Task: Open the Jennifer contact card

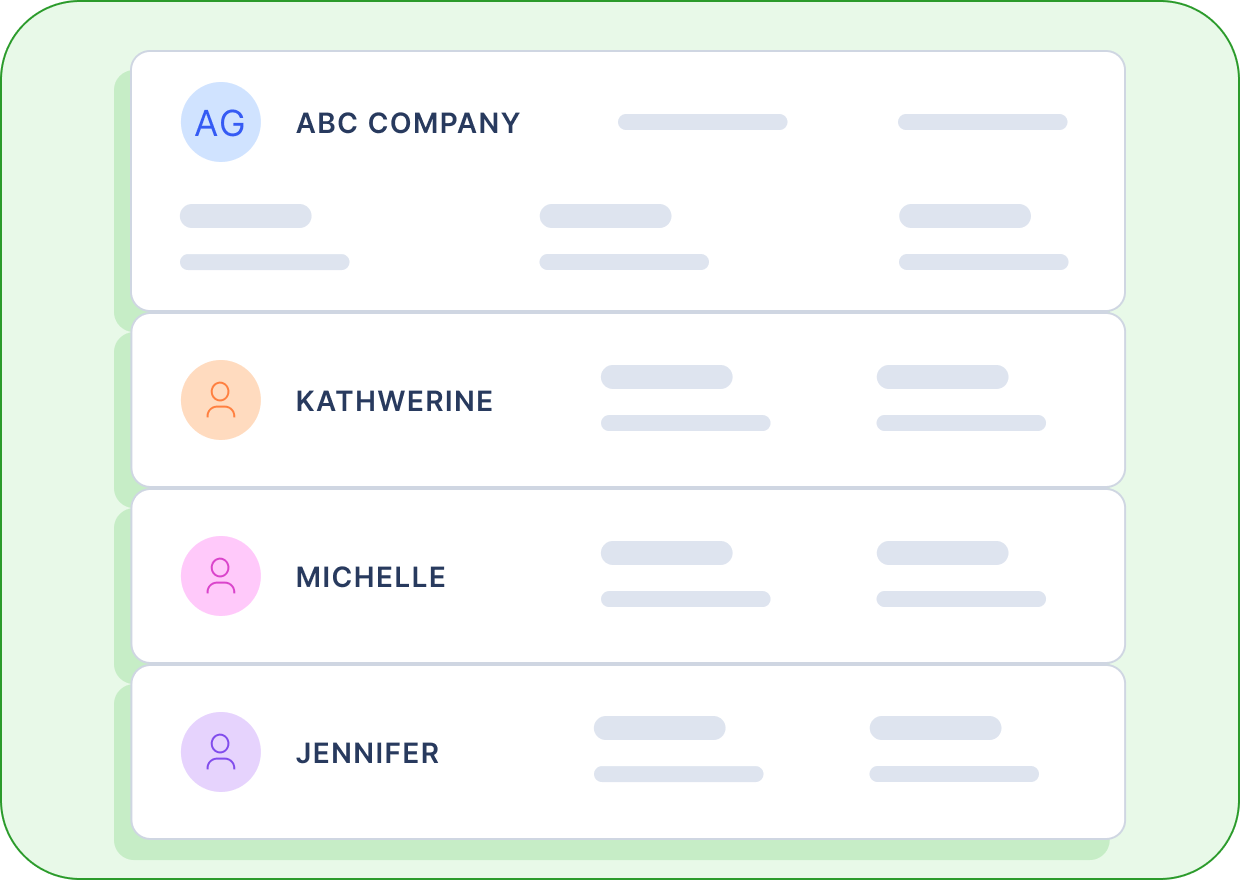Action: 628,752
